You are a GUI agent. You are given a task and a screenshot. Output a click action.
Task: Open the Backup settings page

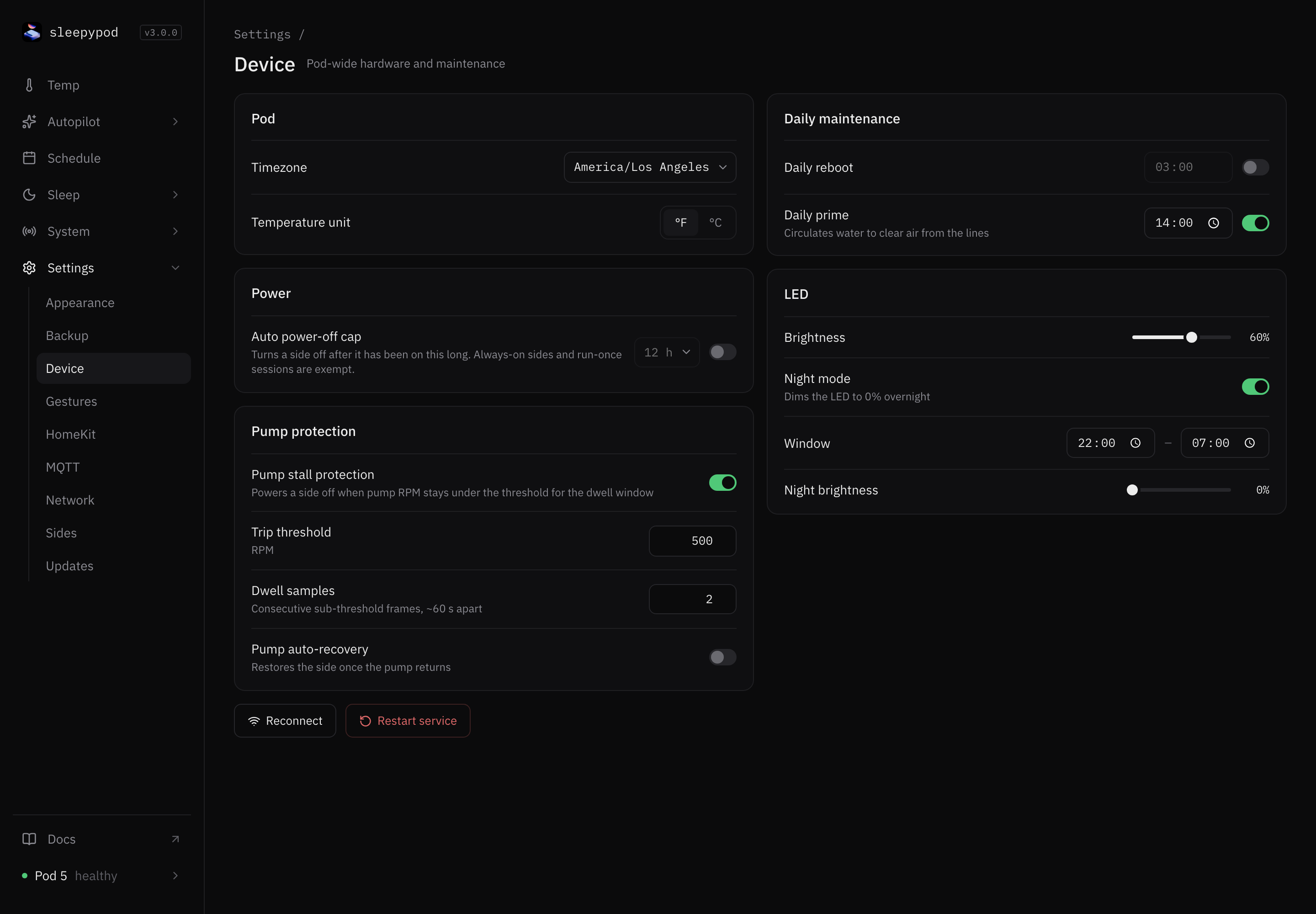click(x=113, y=335)
